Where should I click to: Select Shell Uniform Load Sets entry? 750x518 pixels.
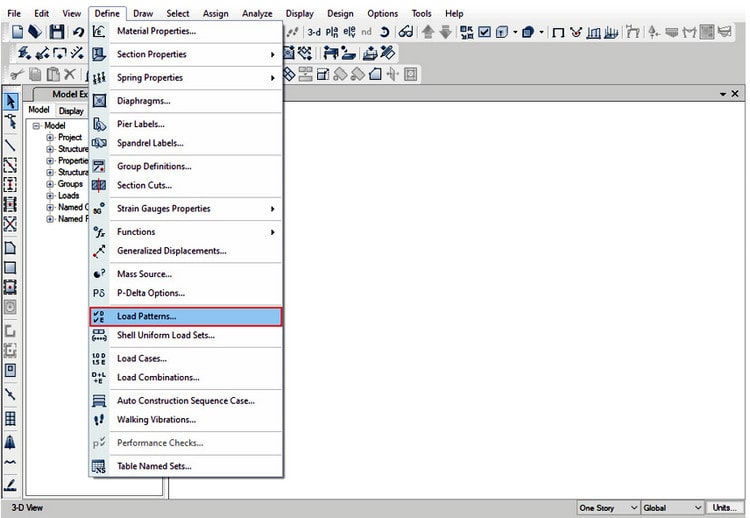pyautogui.click(x=186, y=335)
